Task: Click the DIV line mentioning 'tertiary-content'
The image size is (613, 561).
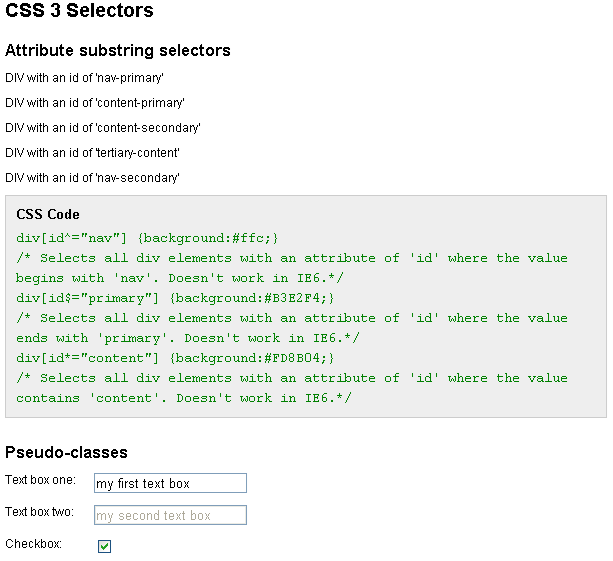Action: (92, 153)
